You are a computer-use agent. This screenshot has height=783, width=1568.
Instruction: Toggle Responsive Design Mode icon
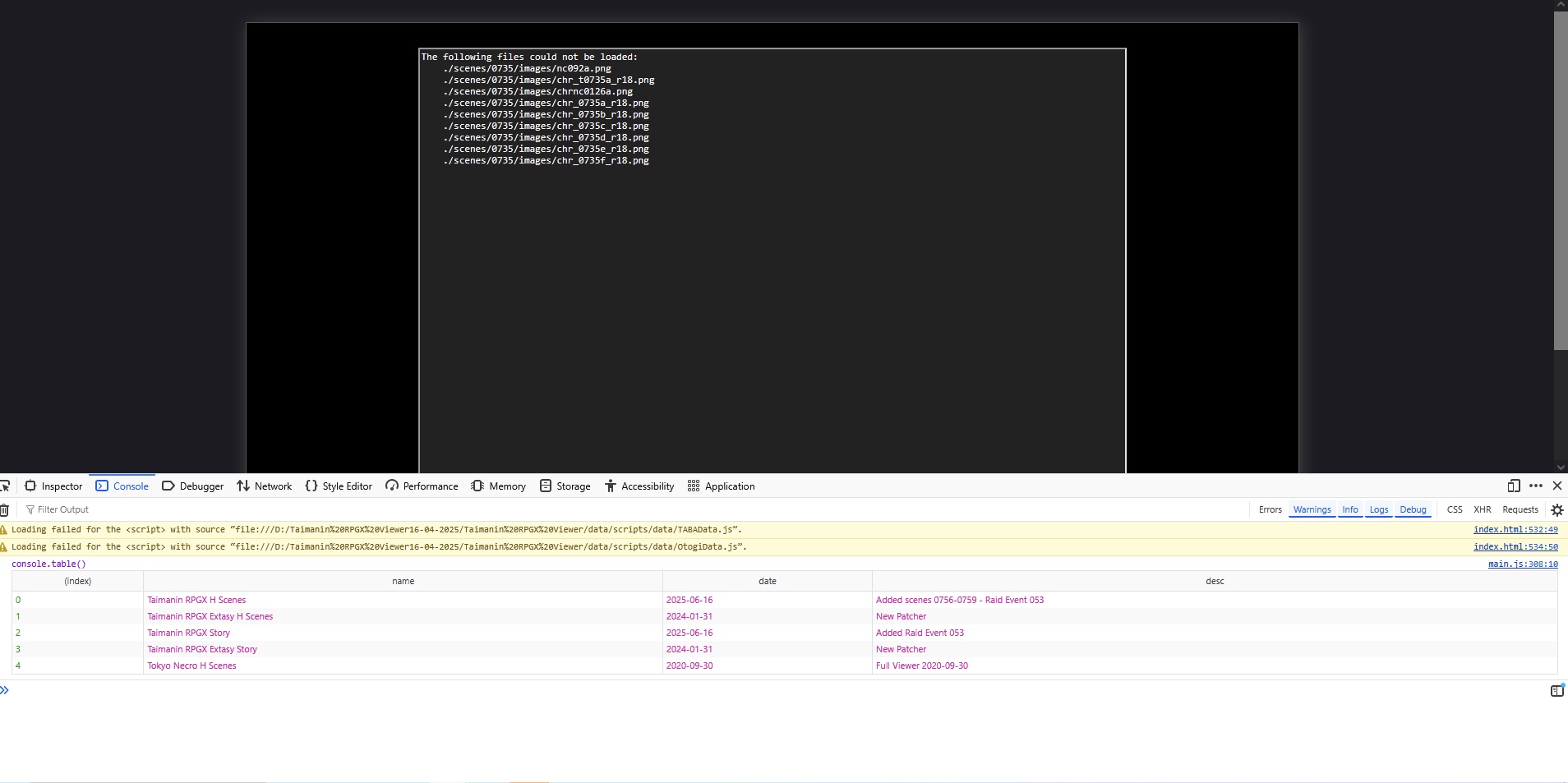pos(1514,486)
